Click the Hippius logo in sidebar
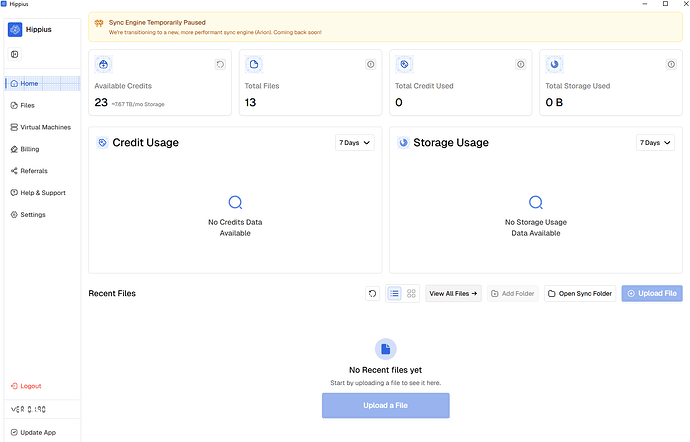The image size is (690, 442). pyautogui.click(x=15, y=30)
